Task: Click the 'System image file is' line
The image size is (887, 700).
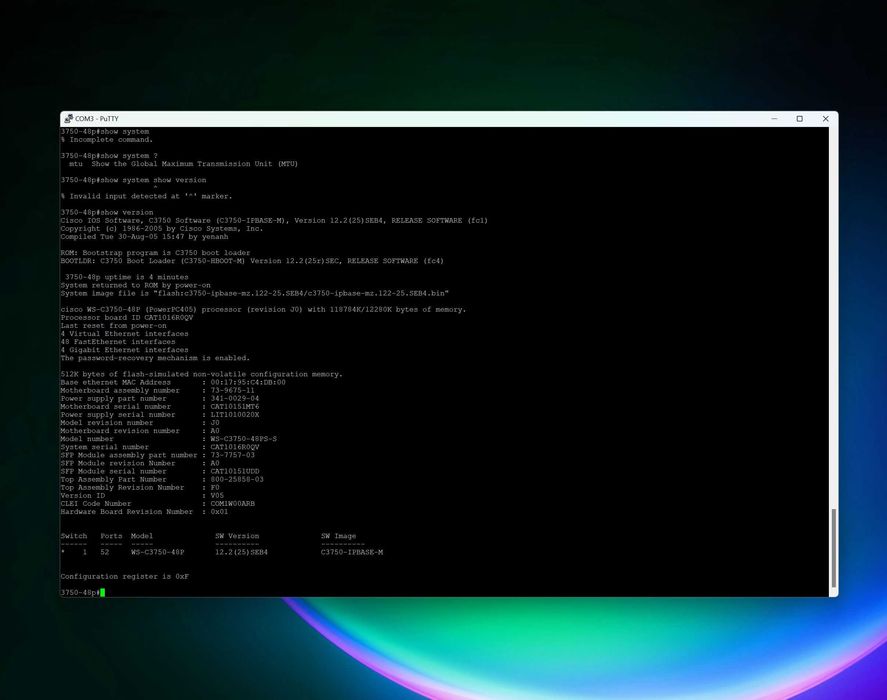Action: click(255, 293)
